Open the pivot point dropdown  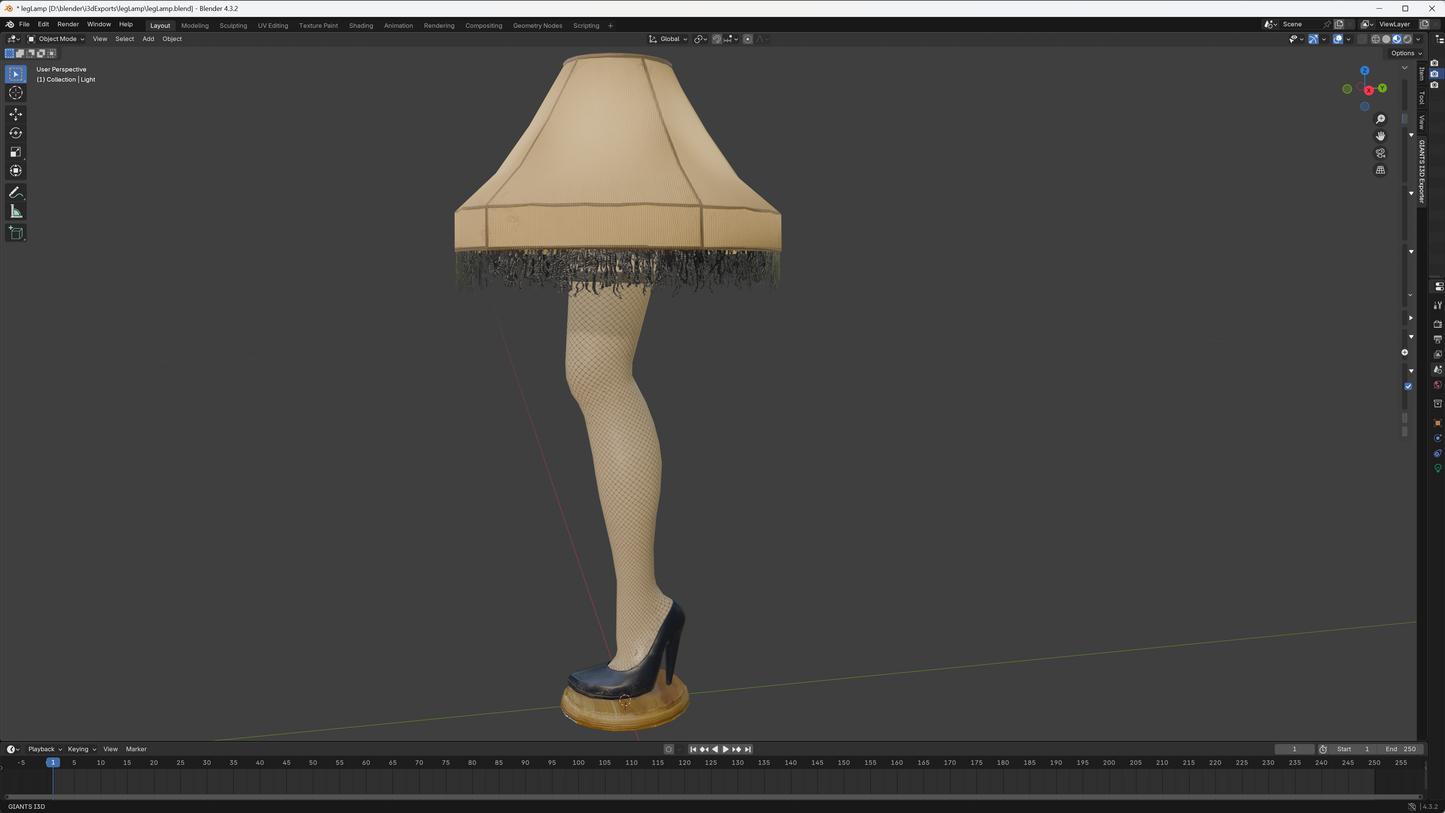pyautogui.click(x=700, y=39)
